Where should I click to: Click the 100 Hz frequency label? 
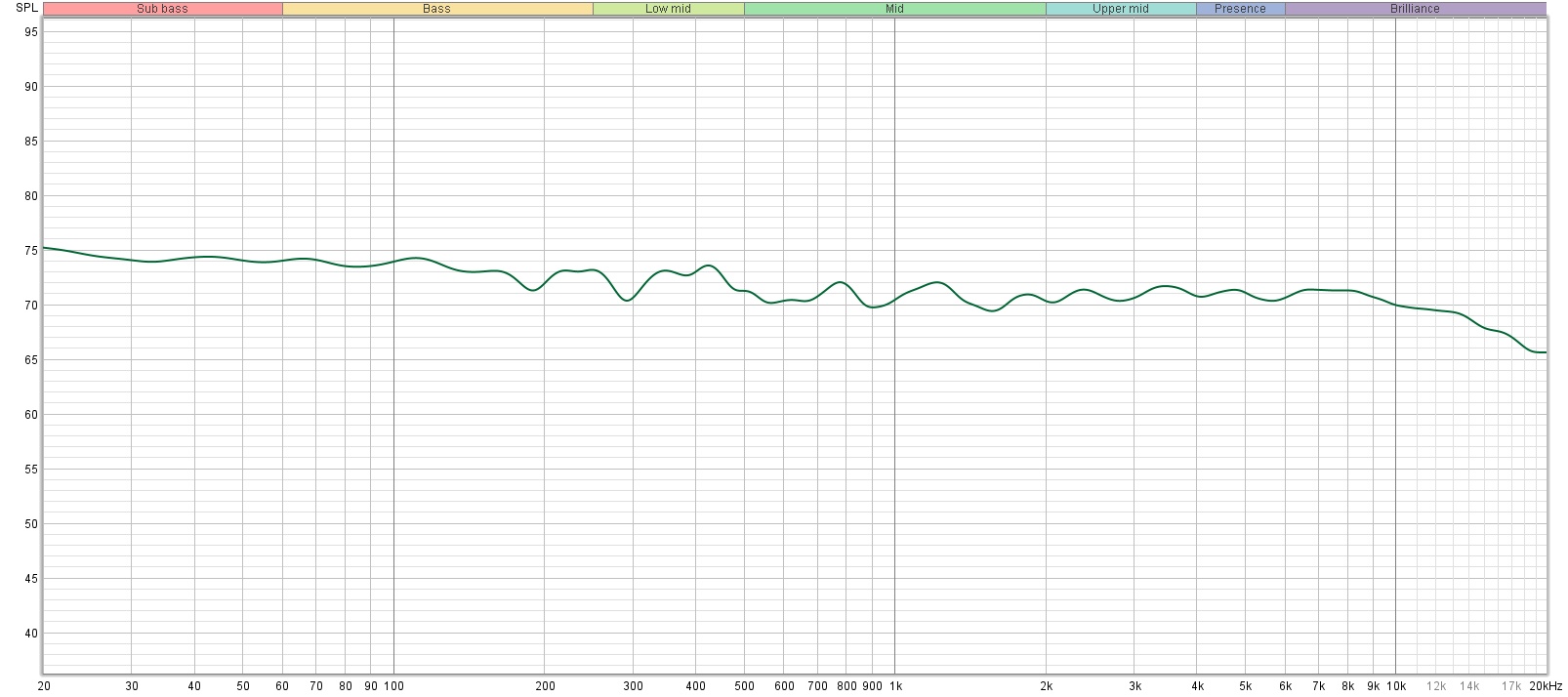point(393,686)
